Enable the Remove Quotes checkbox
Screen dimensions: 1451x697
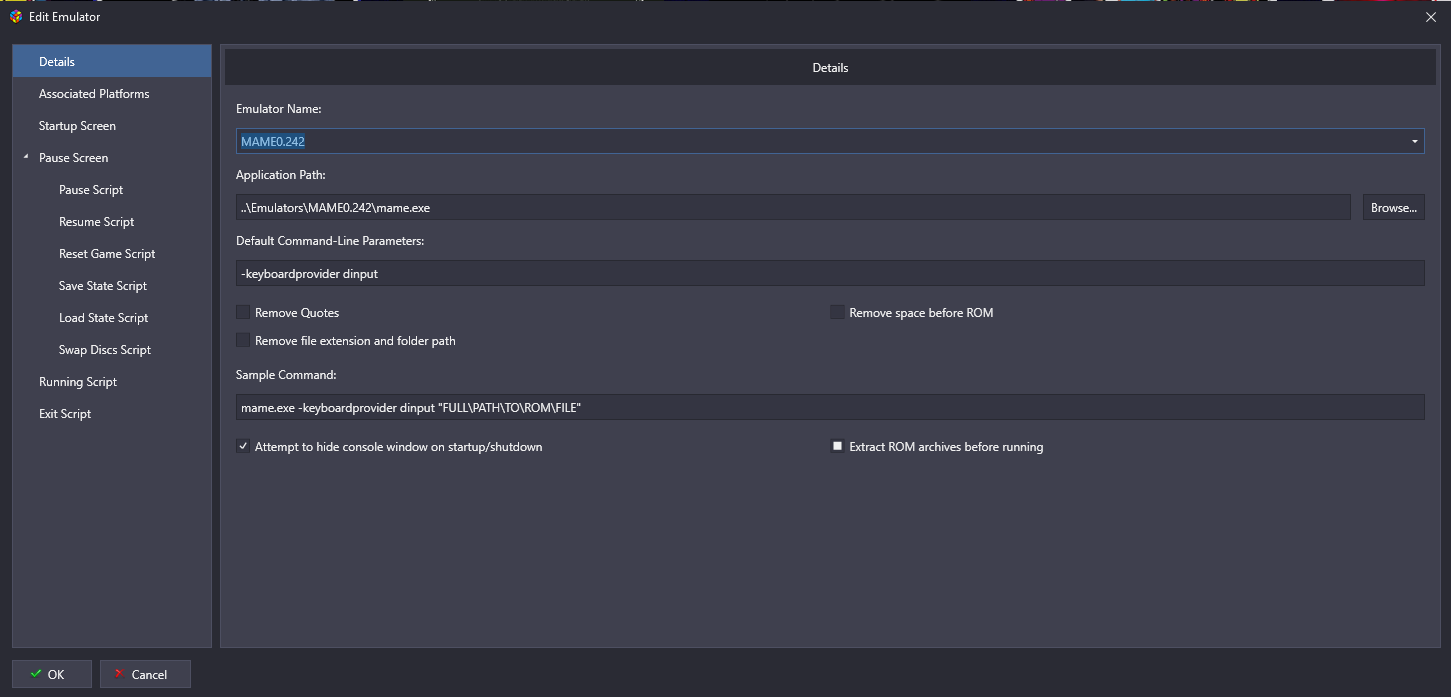click(243, 313)
